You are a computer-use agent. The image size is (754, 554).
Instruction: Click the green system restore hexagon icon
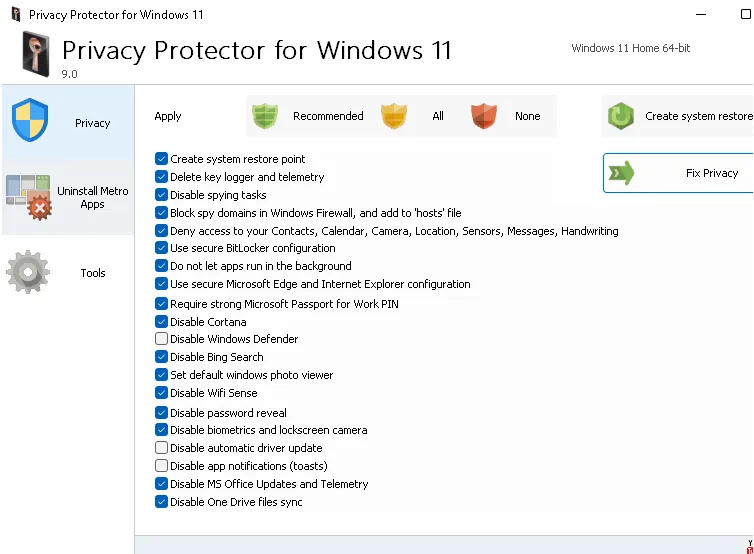(621, 117)
